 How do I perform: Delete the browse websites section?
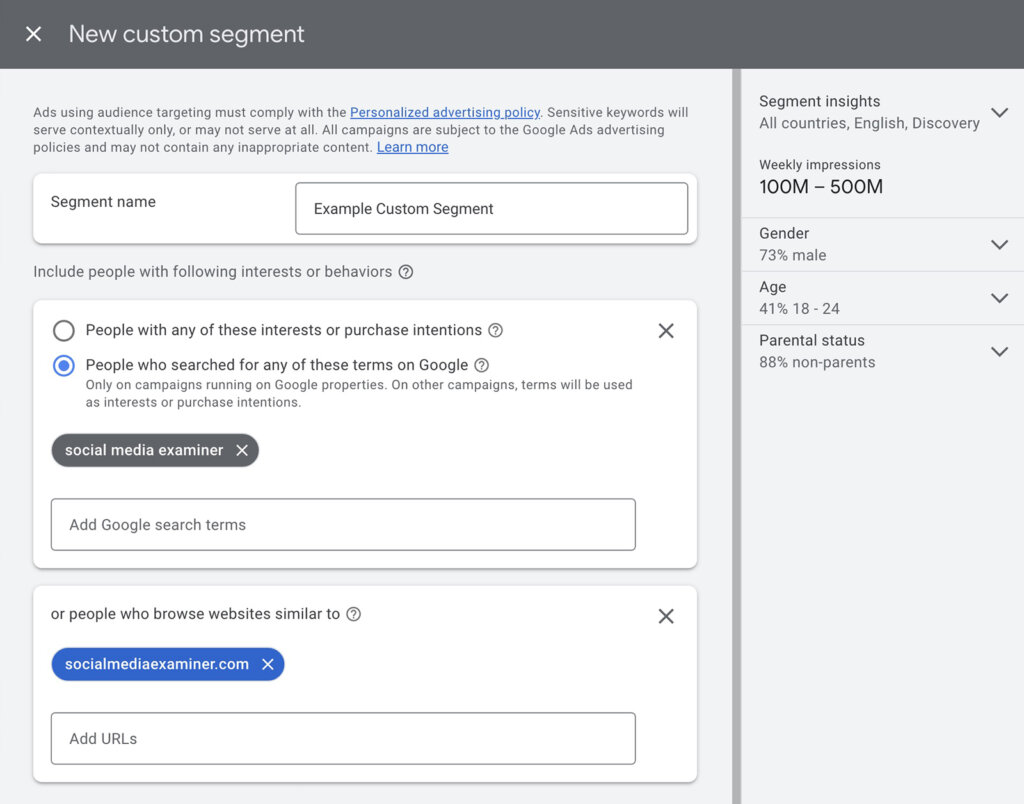click(x=666, y=616)
